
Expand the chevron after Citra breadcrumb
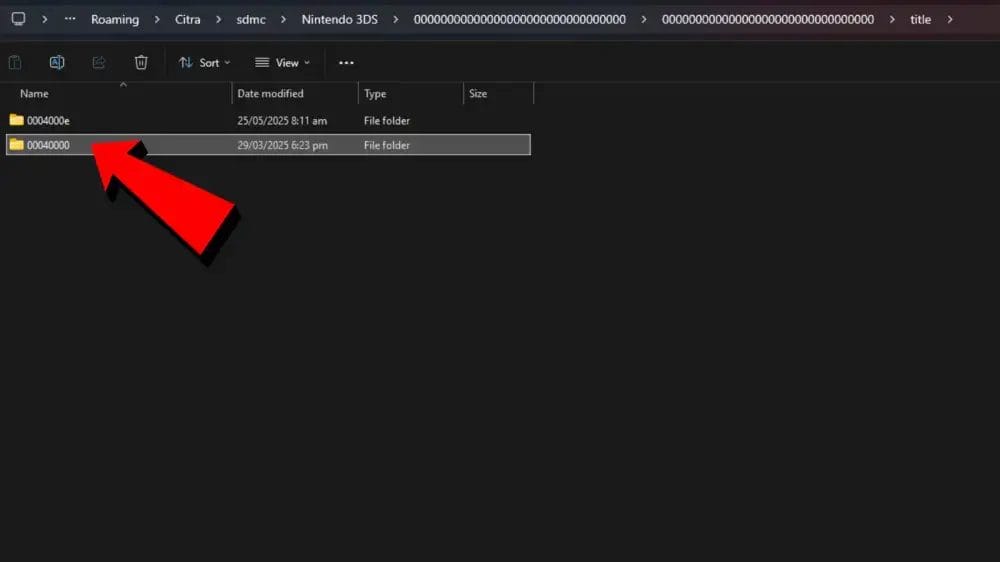pos(218,19)
